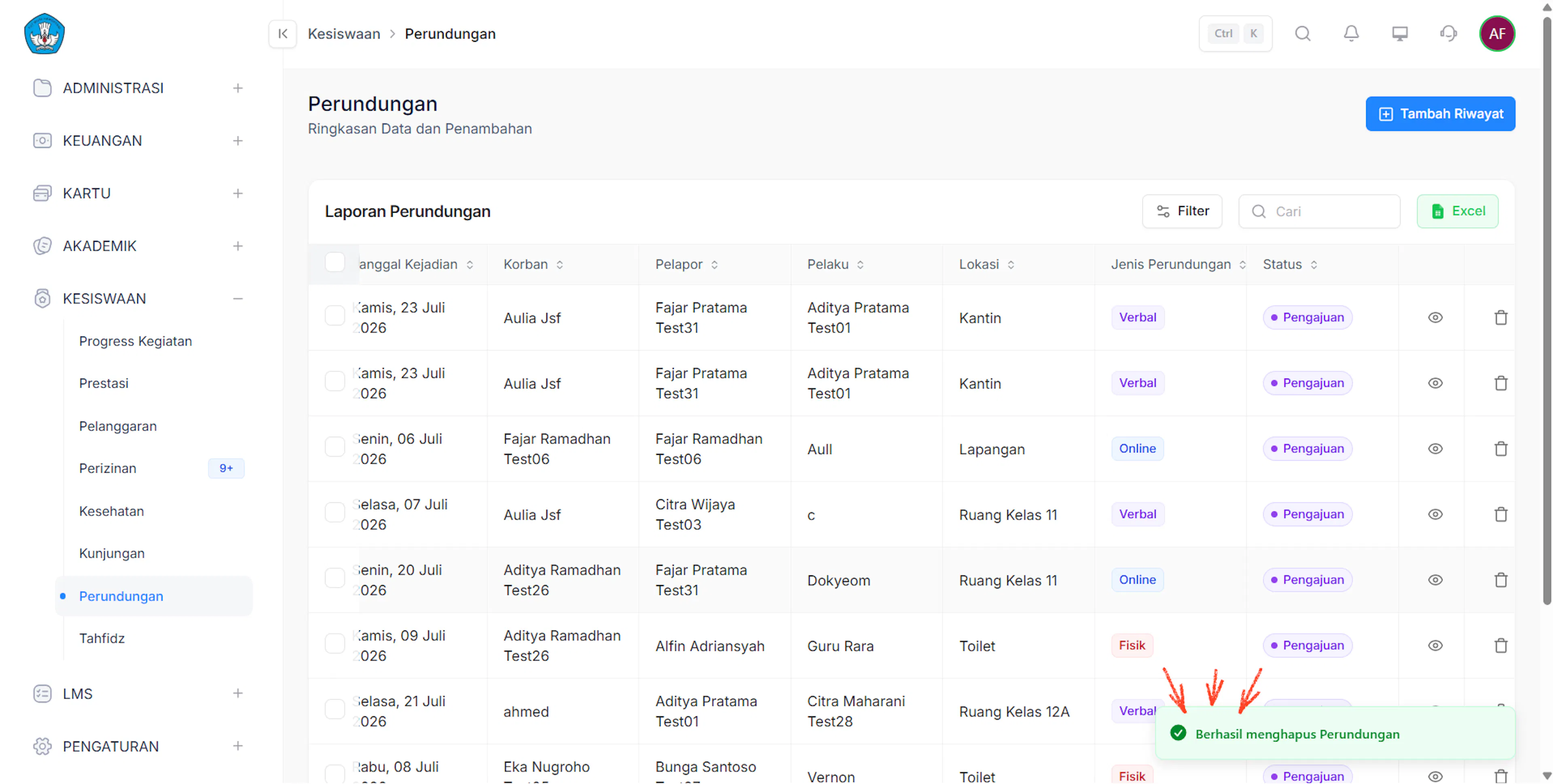The height and width of the screenshot is (784, 1553).
Task: Expand the KEUANGAN menu
Action: 237,141
